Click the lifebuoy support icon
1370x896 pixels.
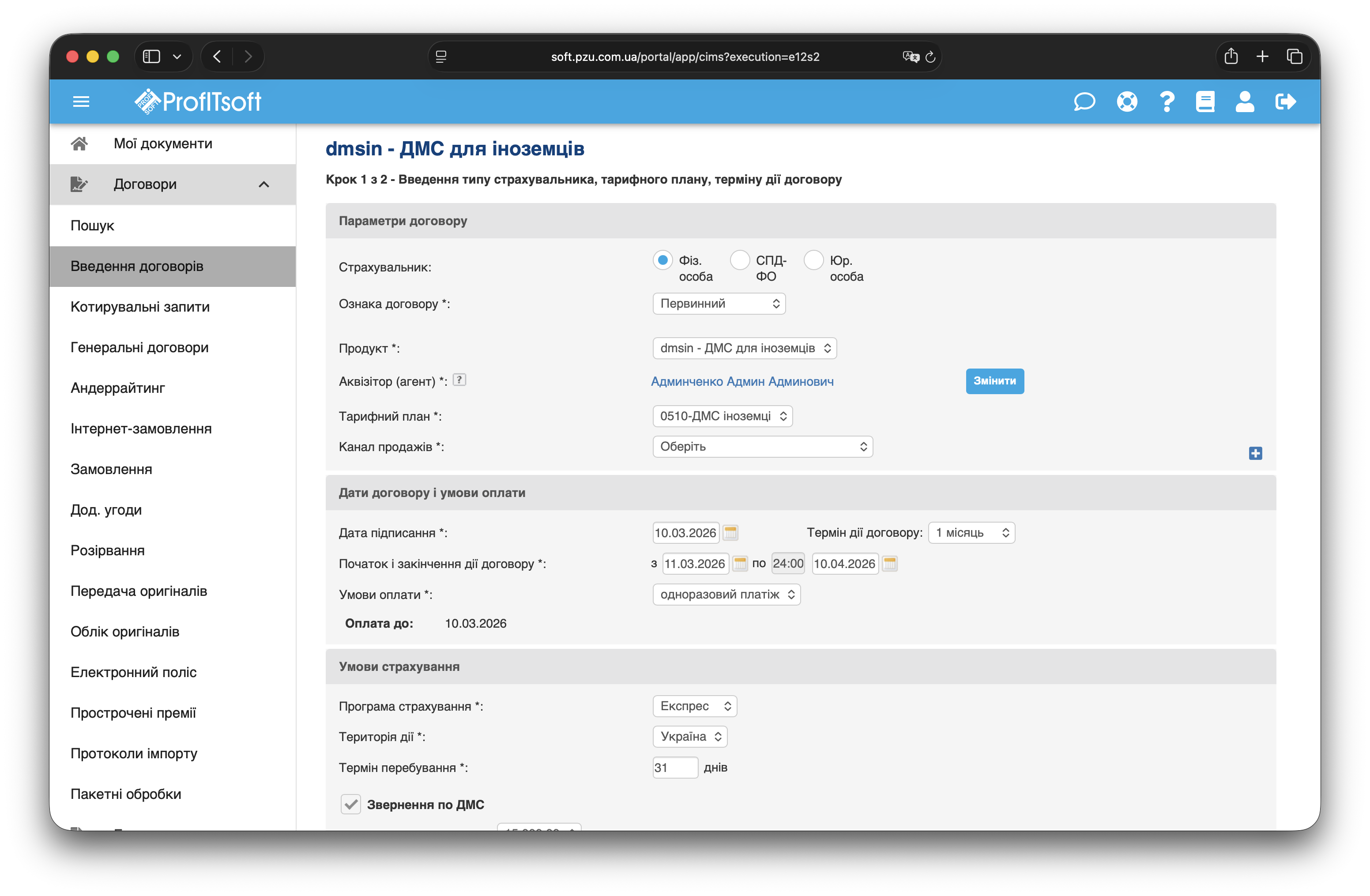[1126, 102]
